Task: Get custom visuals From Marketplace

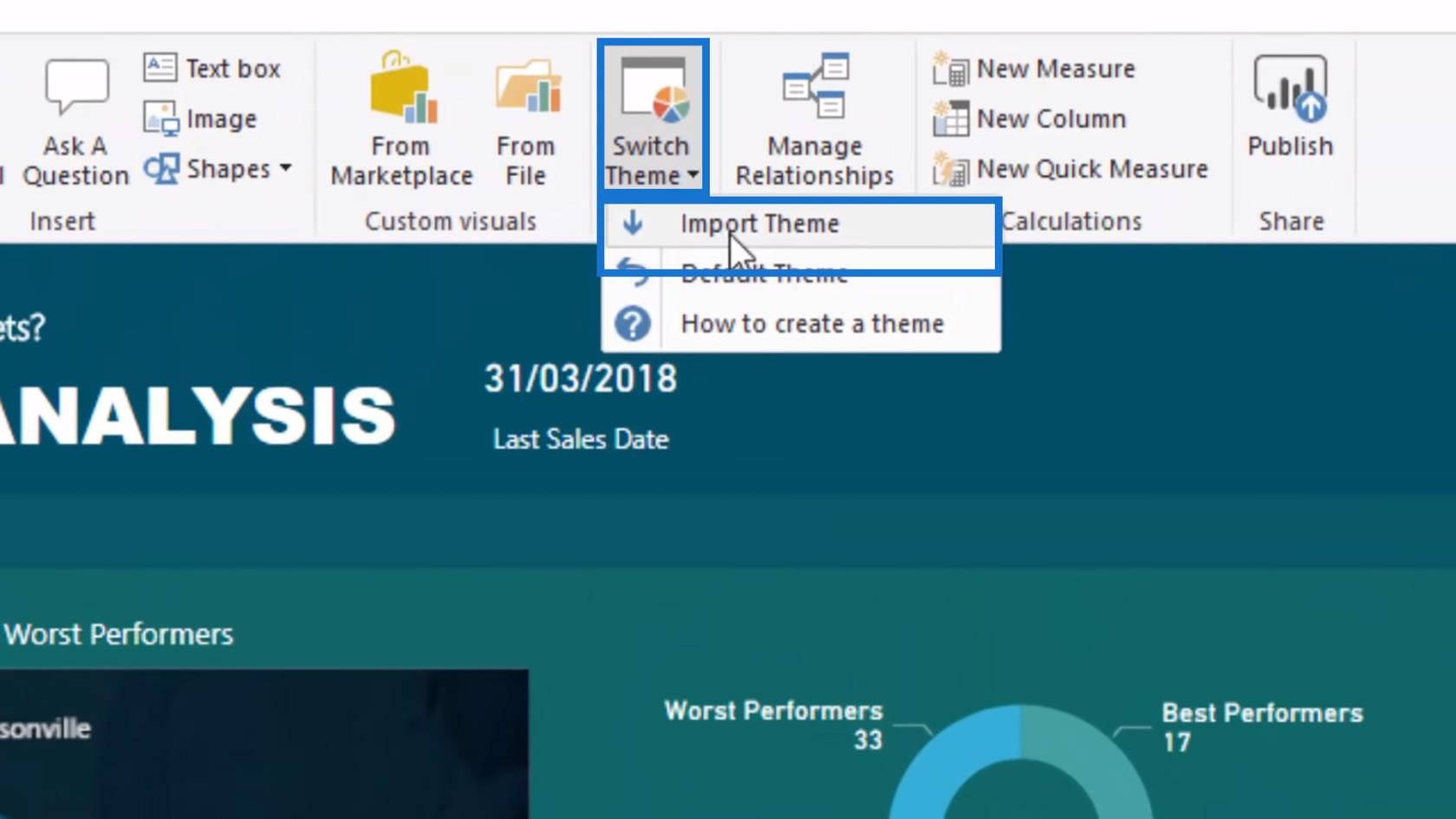Action: click(x=401, y=119)
